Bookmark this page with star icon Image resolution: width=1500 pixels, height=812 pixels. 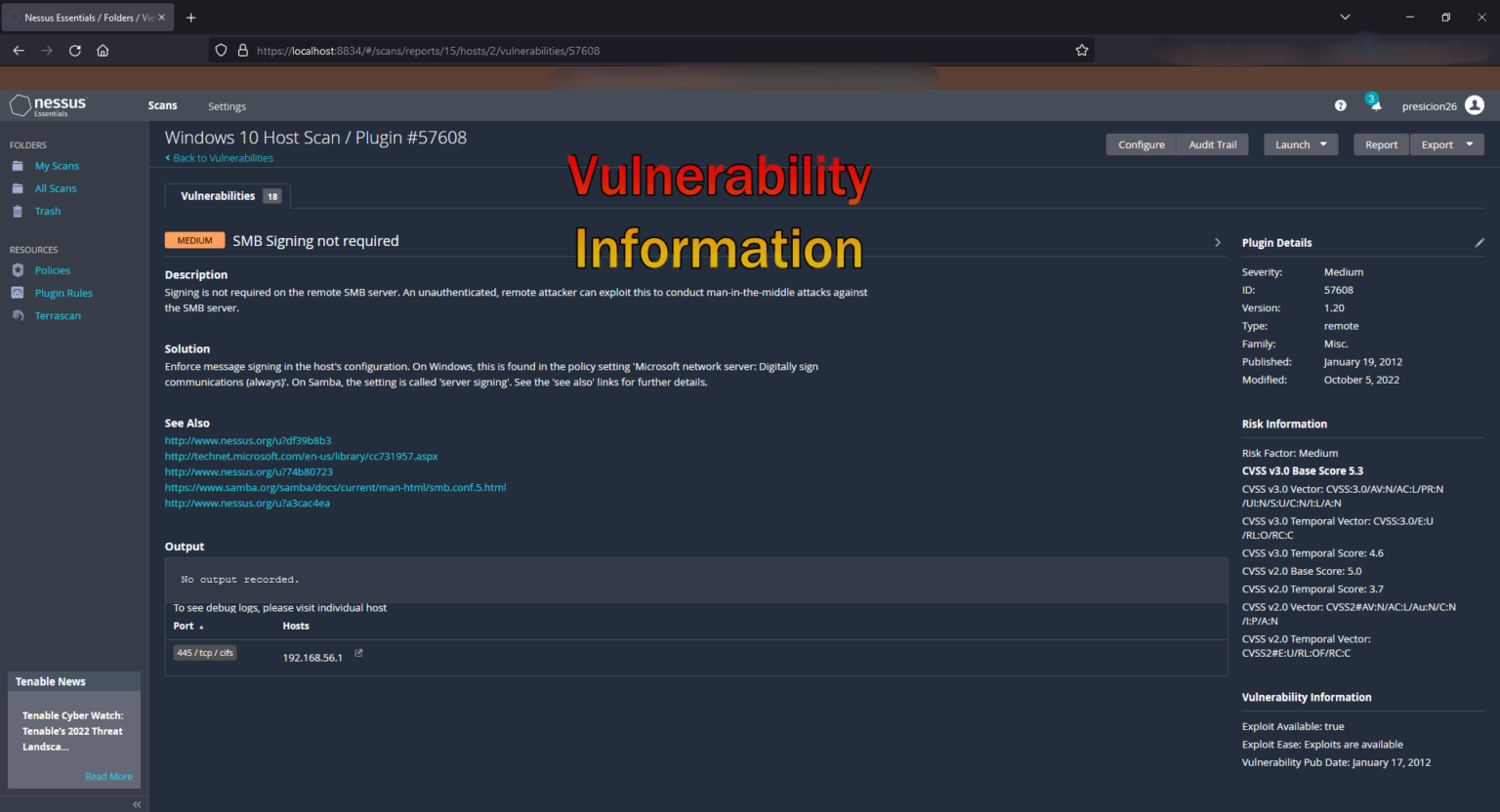(1082, 51)
